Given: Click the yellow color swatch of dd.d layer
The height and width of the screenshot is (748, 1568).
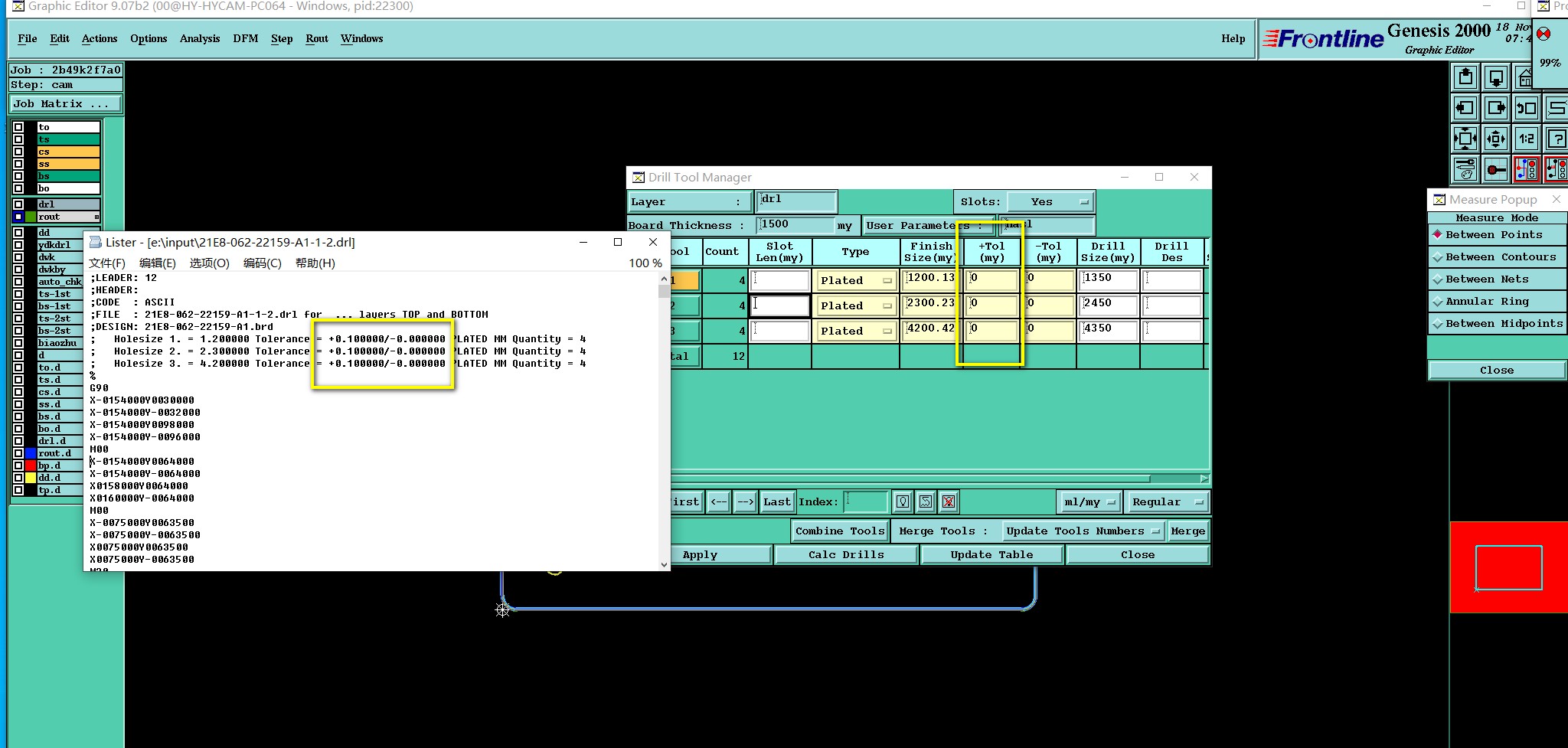Looking at the screenshot, I should pos(31,478).
